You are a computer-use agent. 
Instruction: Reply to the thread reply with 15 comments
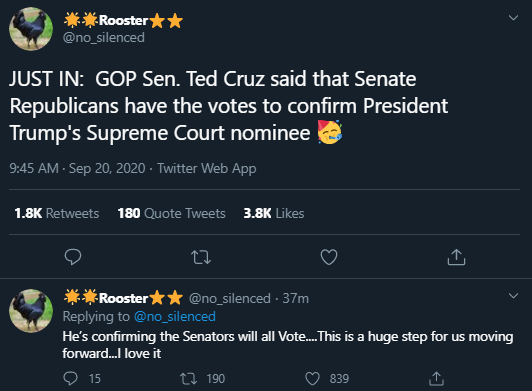click(71, 378)
